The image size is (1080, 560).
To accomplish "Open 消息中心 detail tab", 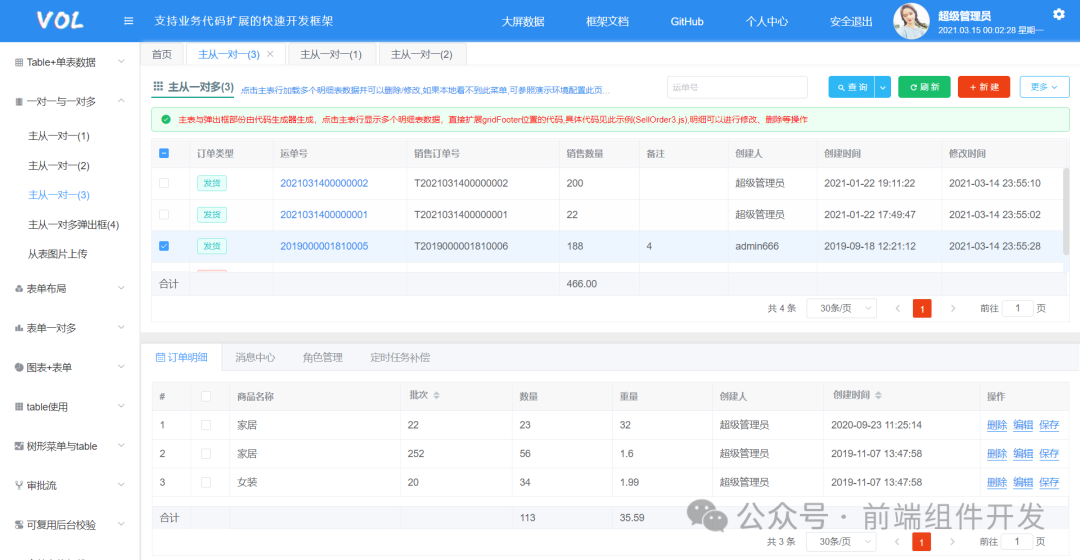I will pos(255,357).
